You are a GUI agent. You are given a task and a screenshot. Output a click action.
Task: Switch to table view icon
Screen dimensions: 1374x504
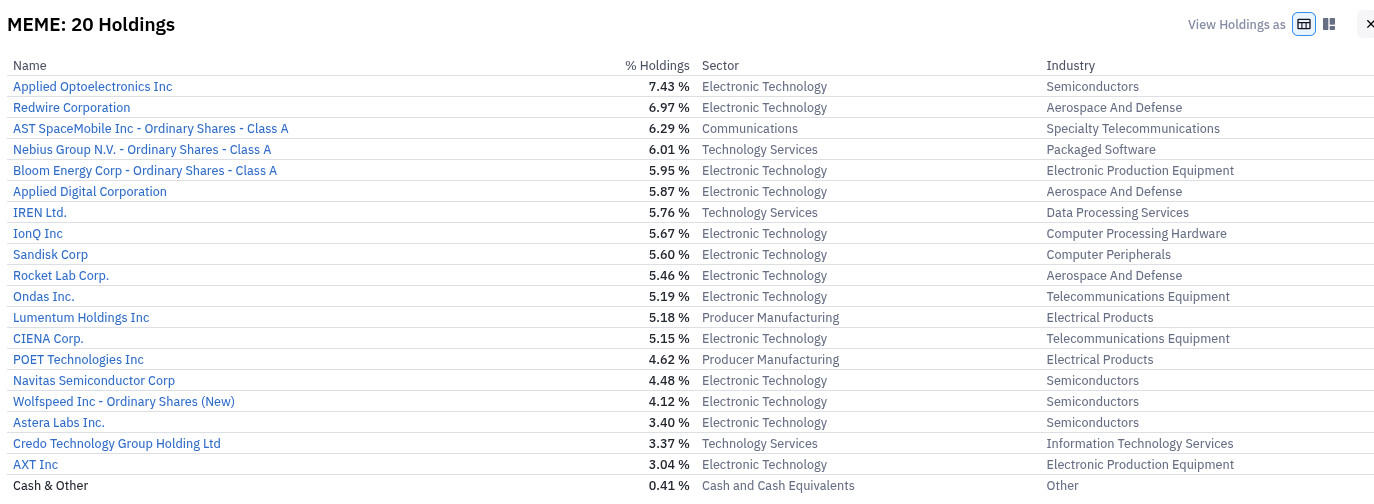(x=1304, y=24)
